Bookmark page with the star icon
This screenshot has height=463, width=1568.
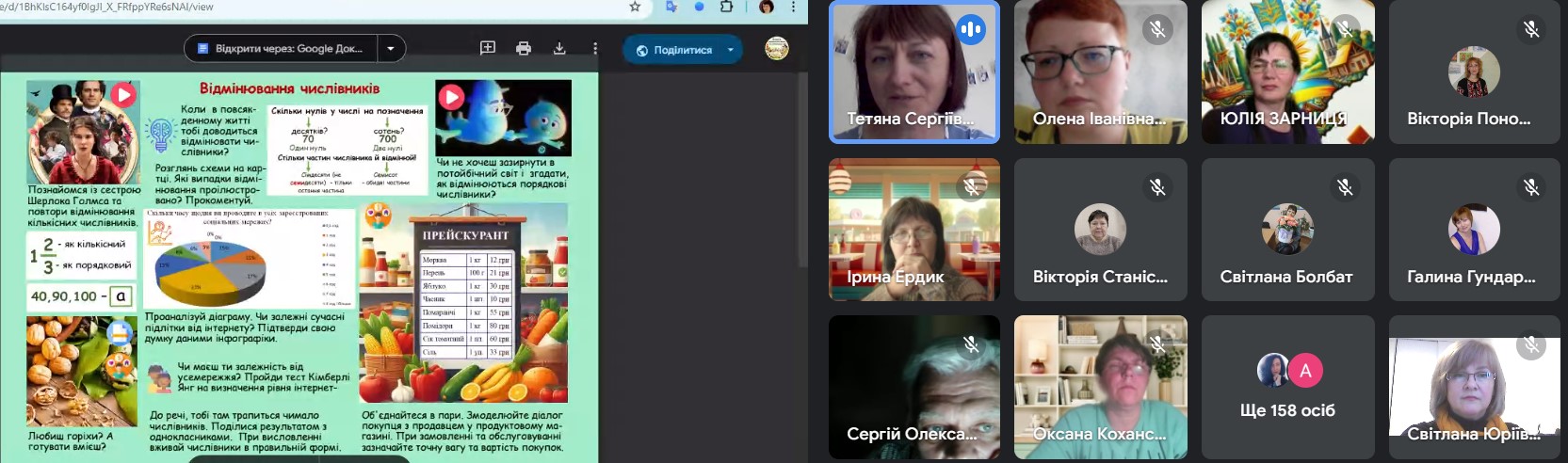coord(635,7)
